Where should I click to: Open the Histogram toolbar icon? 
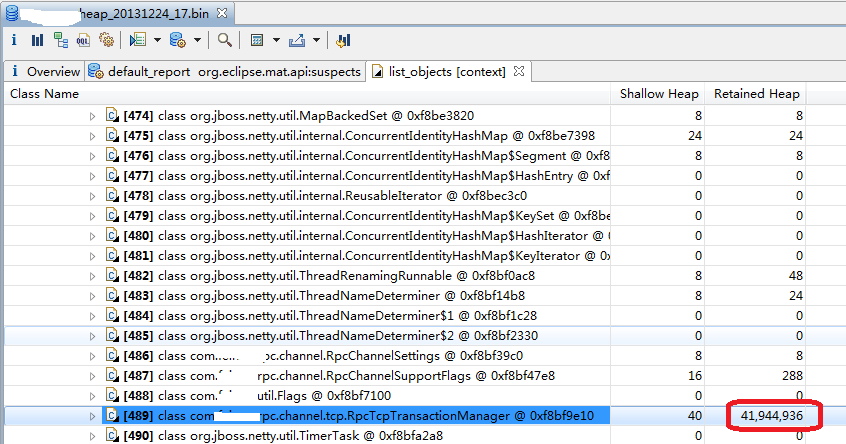click(37, 40)
